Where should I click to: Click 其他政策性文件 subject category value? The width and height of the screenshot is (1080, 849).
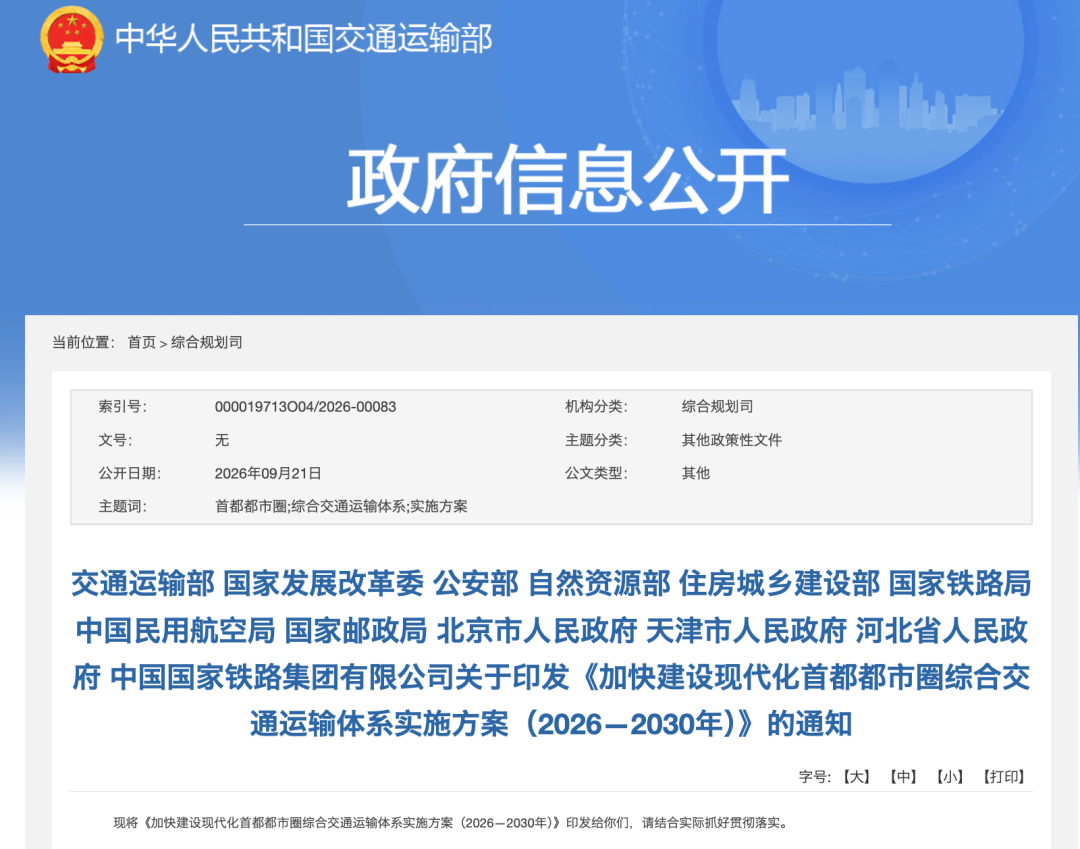click(731, 440)
